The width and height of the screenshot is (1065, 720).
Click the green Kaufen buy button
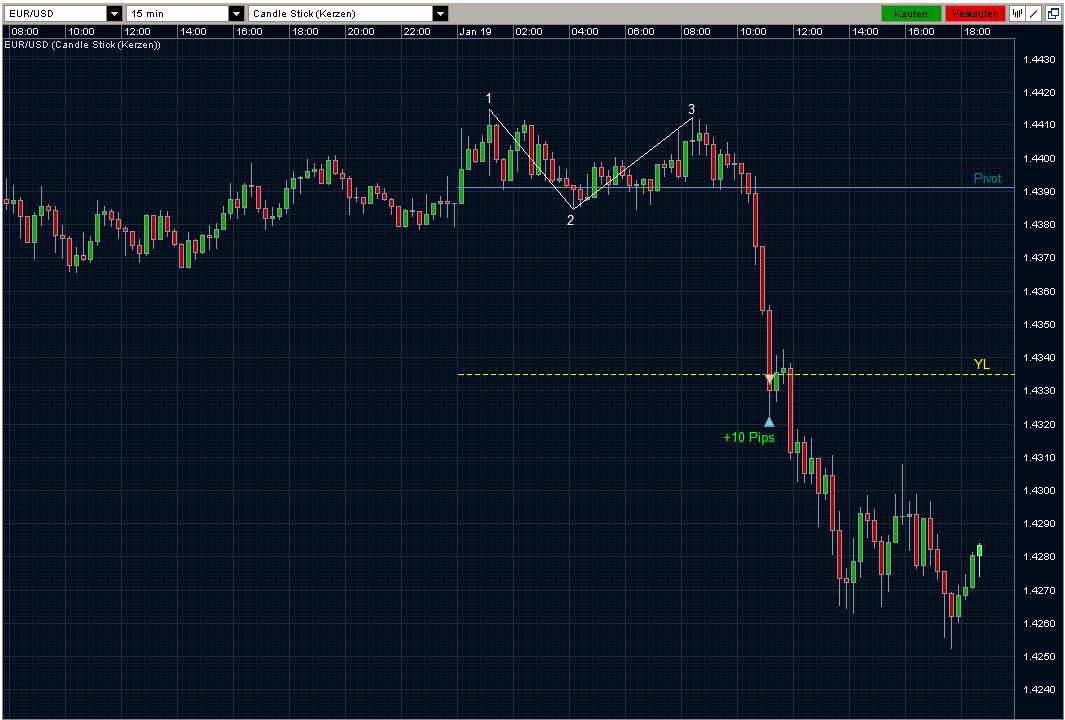click(911, 14)
